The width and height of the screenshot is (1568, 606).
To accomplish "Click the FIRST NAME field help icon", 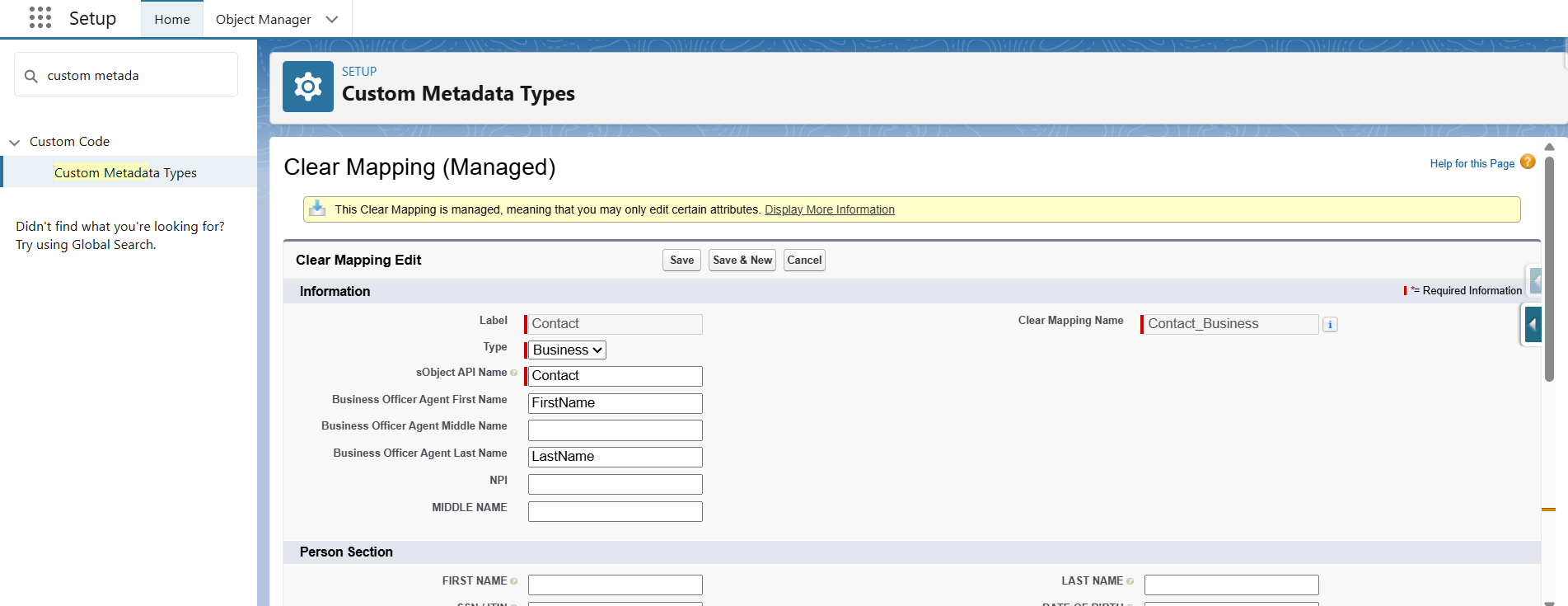I will [x=514, y=581].
